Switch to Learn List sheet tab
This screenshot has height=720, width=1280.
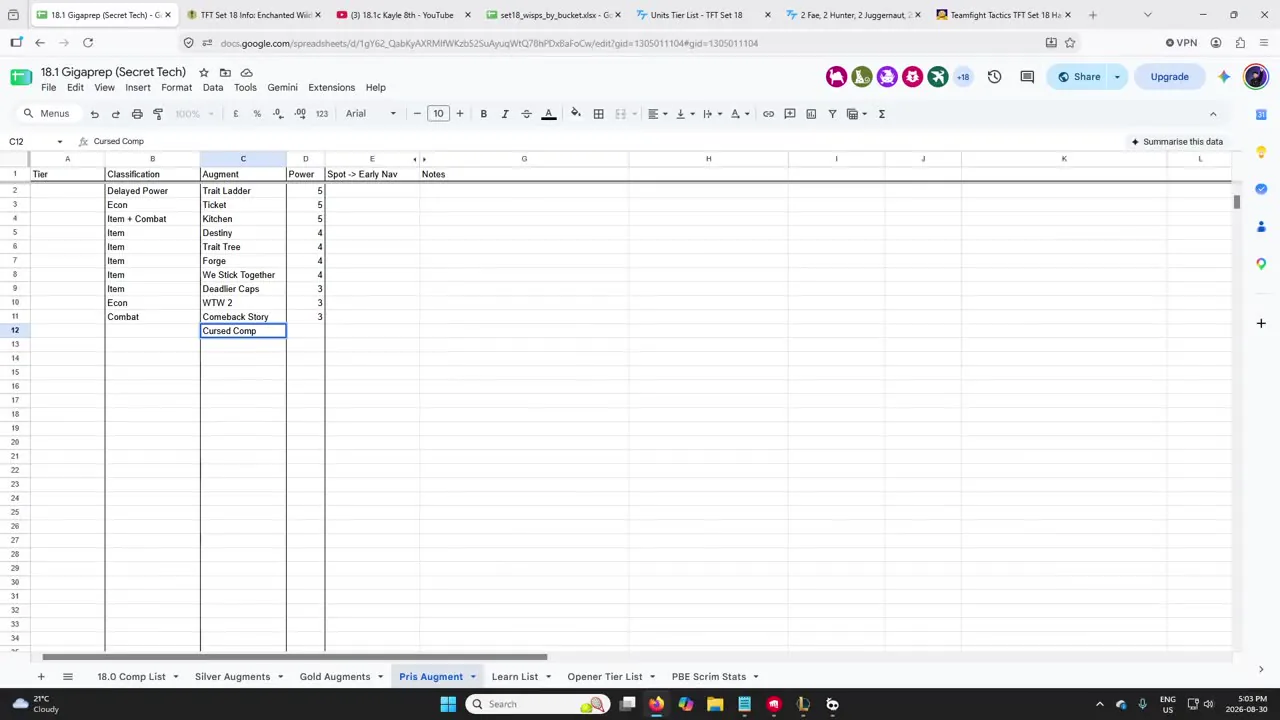[515, 677]
